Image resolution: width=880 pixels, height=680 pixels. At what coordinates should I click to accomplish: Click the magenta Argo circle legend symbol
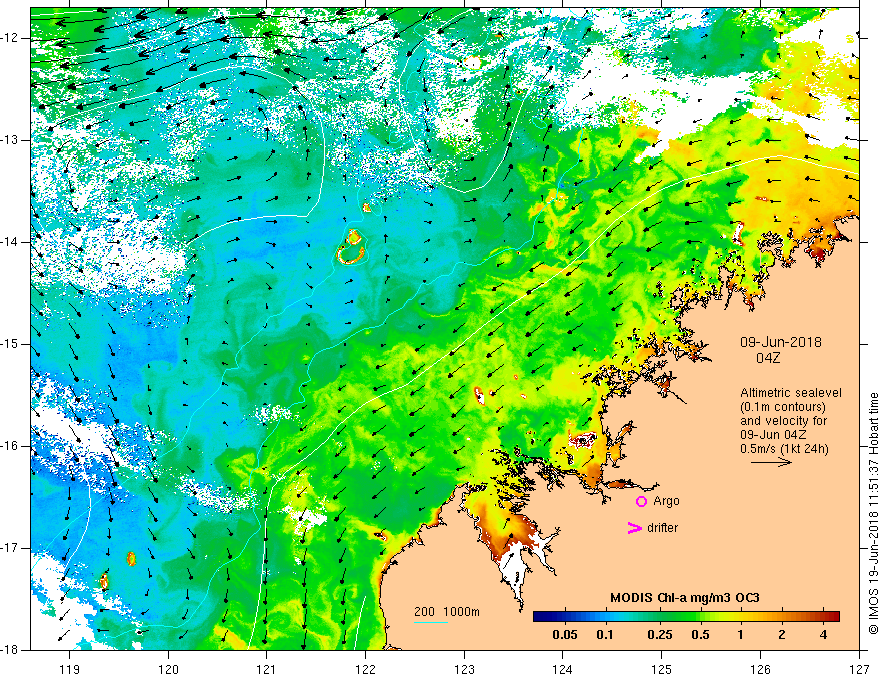[x=641, y=501]
